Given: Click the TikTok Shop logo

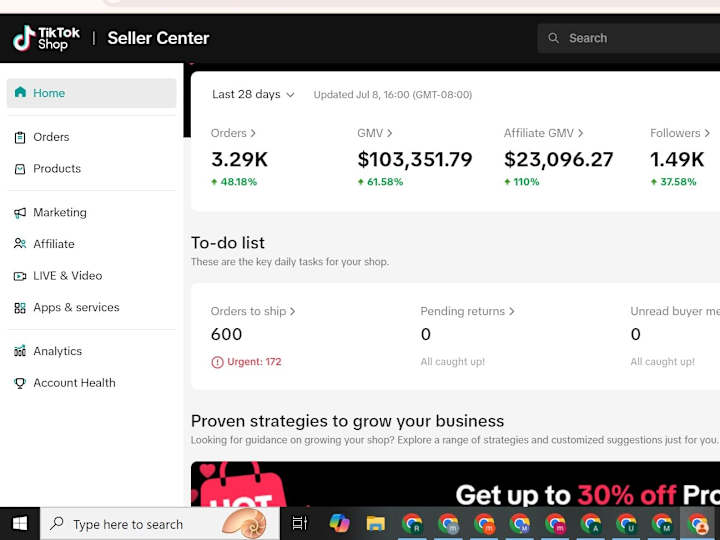Looking at the screenshot, I should [x=46, y=38].
